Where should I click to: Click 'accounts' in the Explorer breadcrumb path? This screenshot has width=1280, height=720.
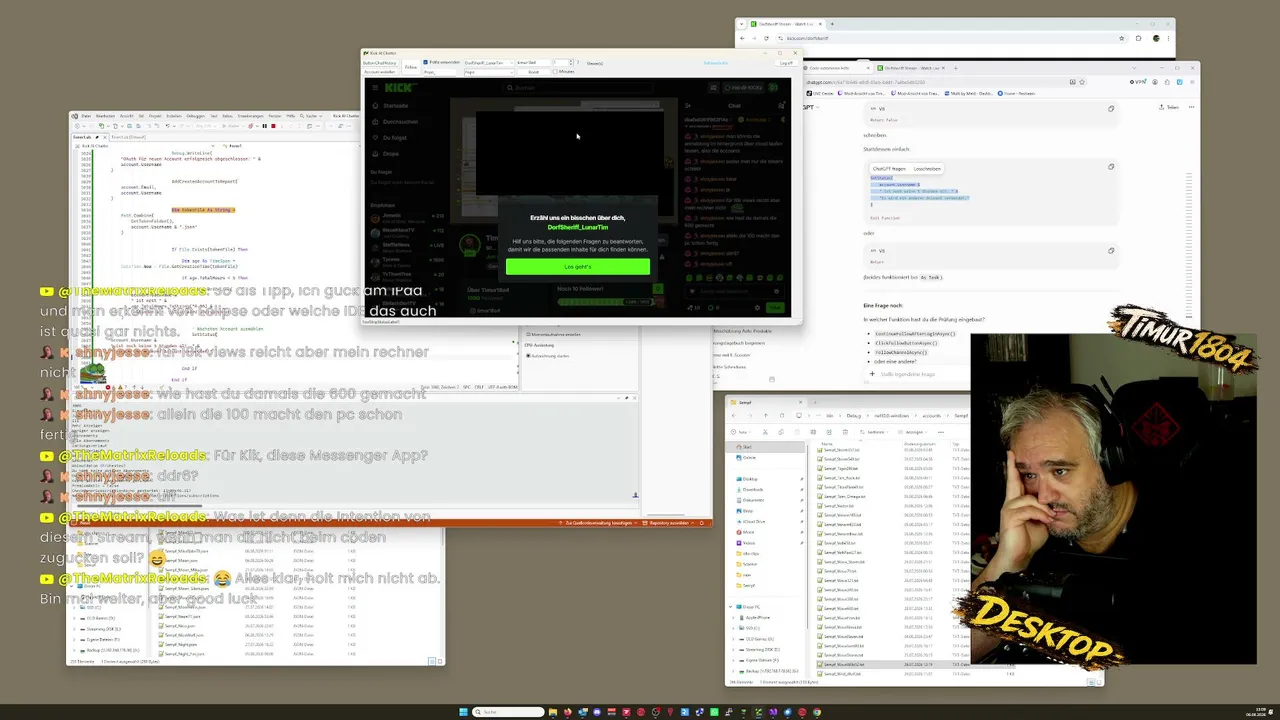[x=931, y=415]
